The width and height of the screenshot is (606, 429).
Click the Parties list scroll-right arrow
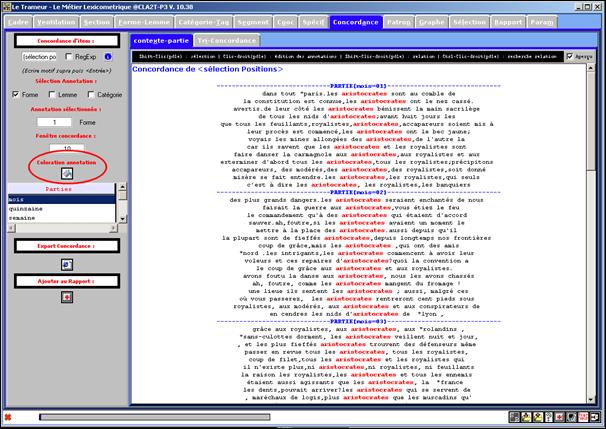(113, 228)
